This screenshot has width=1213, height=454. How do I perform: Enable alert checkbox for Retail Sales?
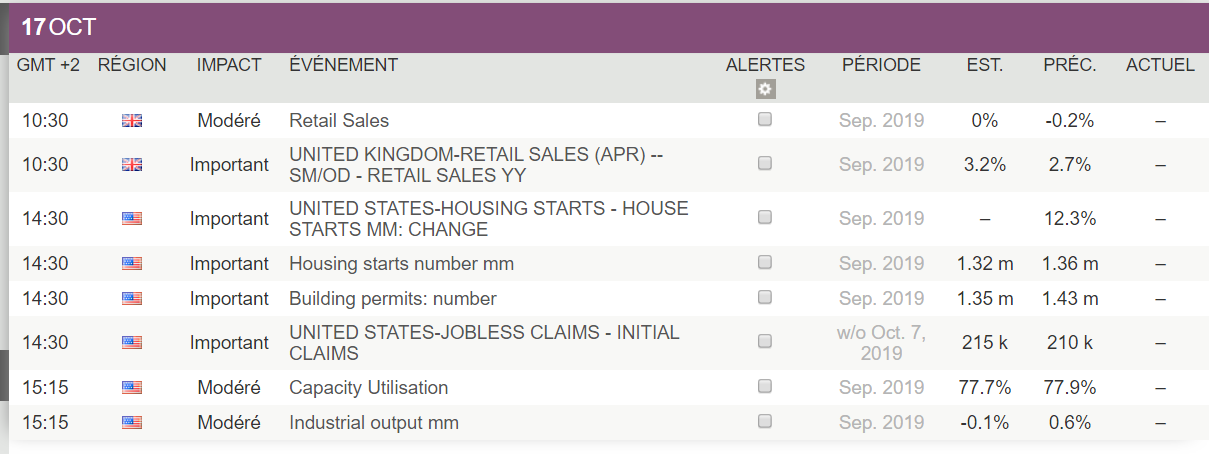tap(765, 119)
